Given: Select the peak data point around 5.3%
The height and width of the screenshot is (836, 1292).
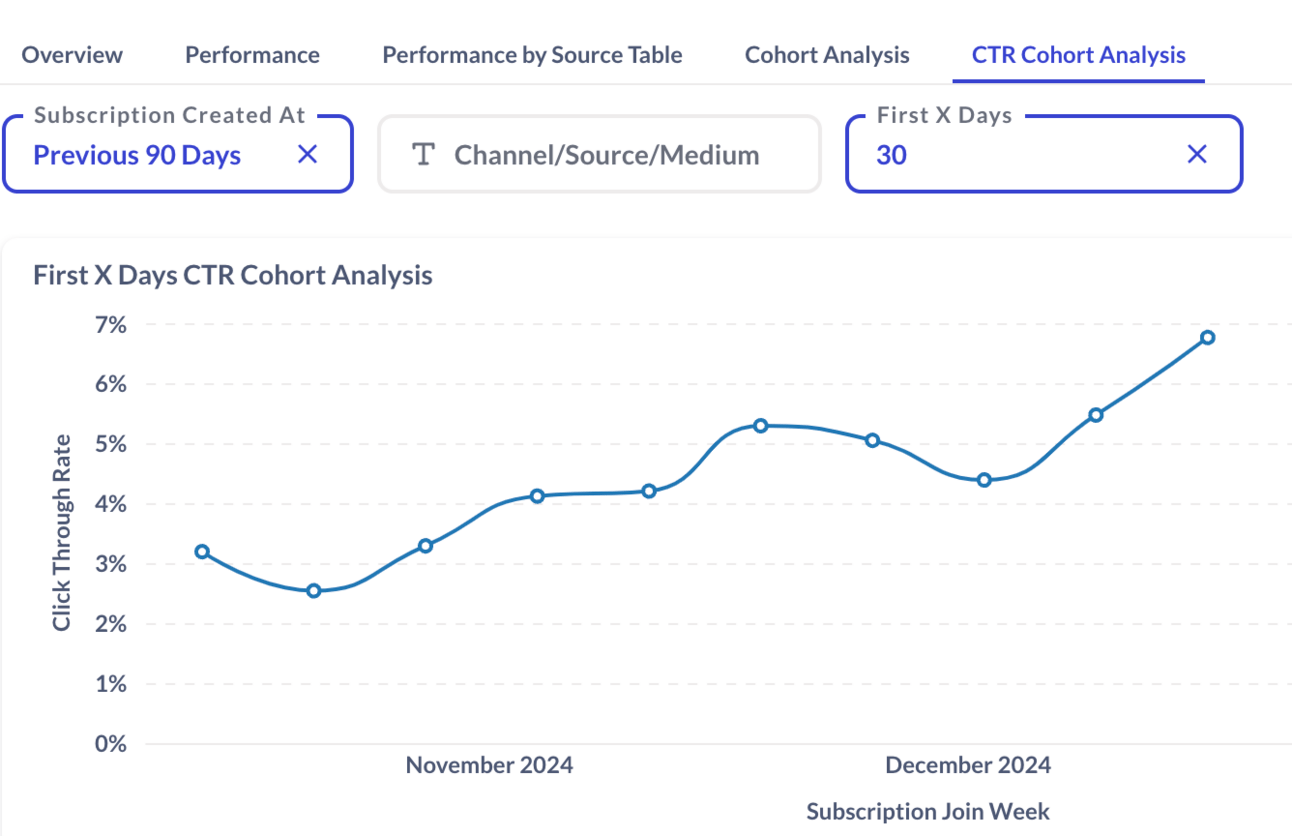Looking at the screenshot, I should click(761, 425).
